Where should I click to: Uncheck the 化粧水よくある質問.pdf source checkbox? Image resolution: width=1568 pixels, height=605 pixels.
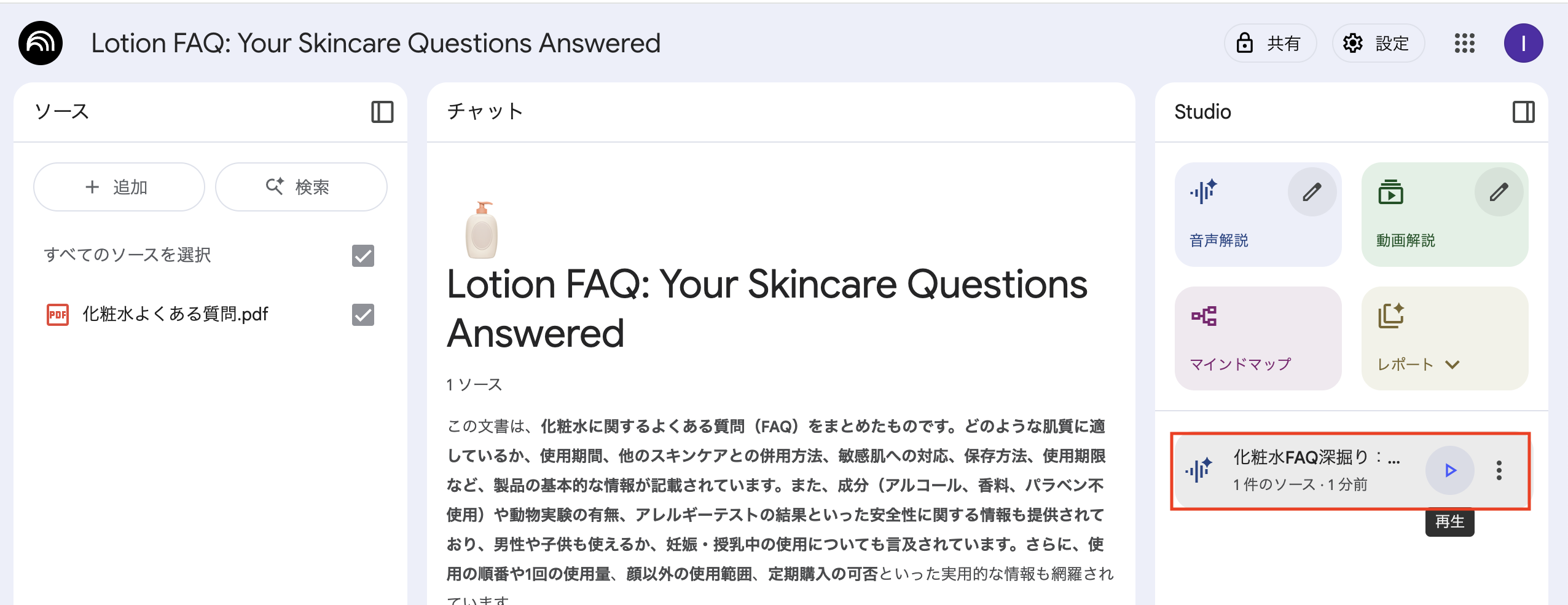pyautogui.click(x=363, y=314)
